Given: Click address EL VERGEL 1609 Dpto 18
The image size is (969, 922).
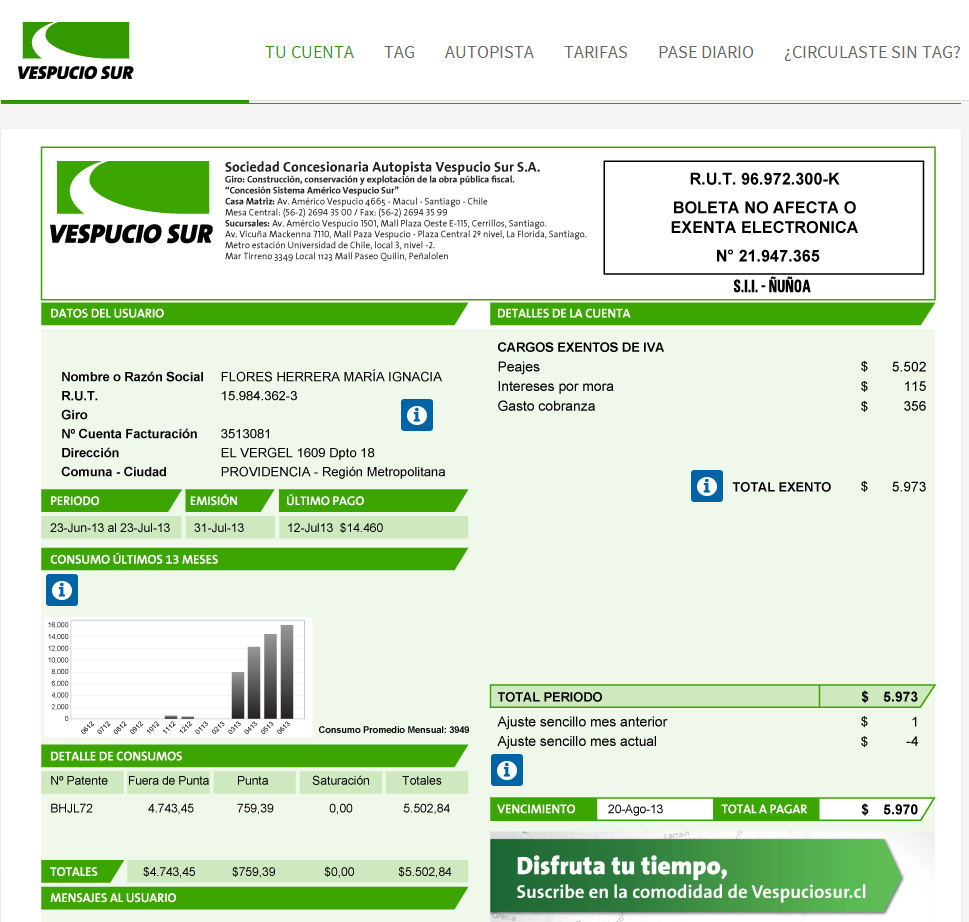Looking at the screenshot, I should coord(297,453).
